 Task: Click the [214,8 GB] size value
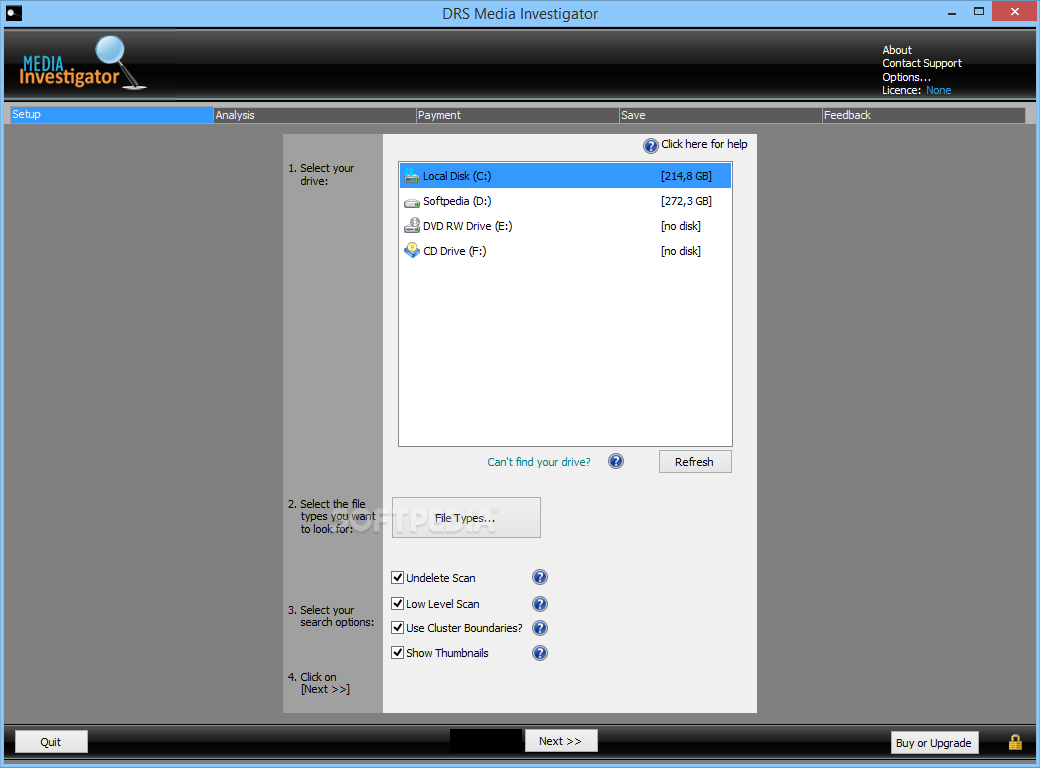(x=686, y=176)
